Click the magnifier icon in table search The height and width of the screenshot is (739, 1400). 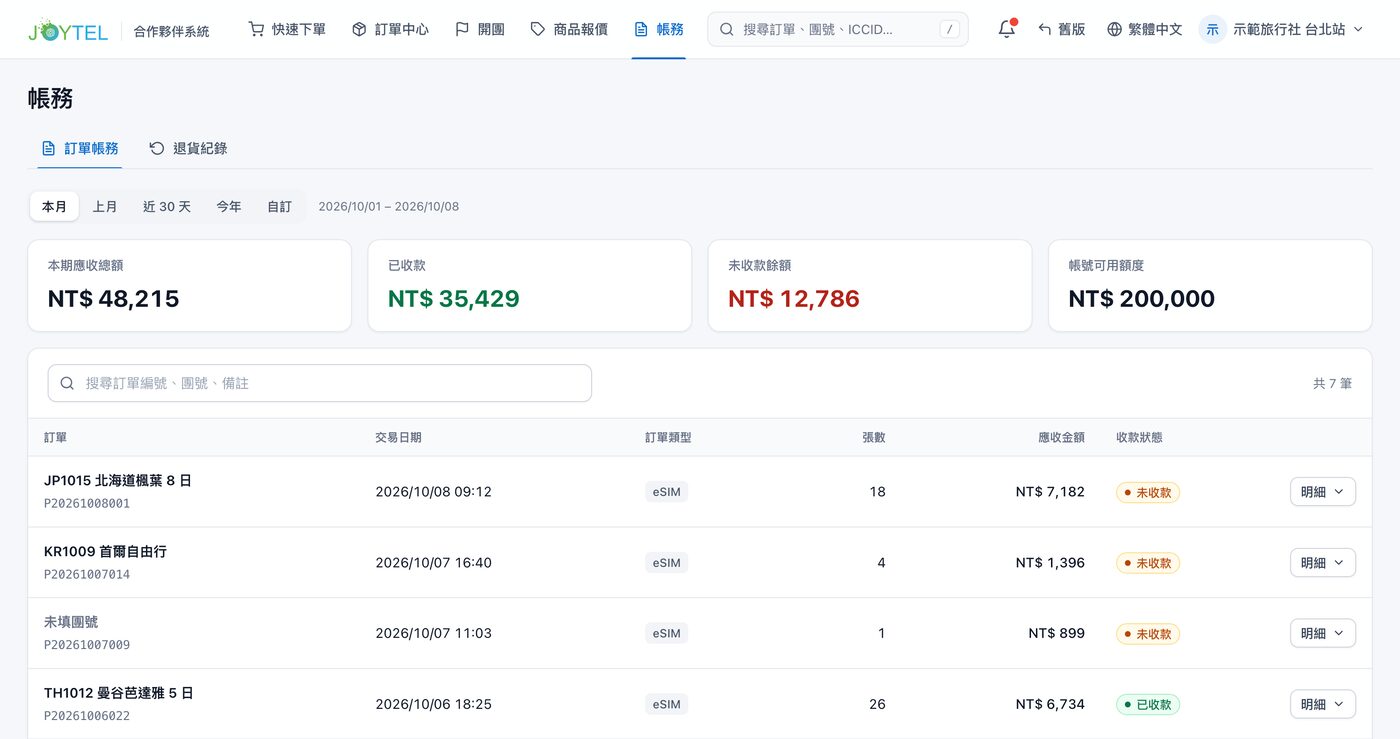coord(67,383)
